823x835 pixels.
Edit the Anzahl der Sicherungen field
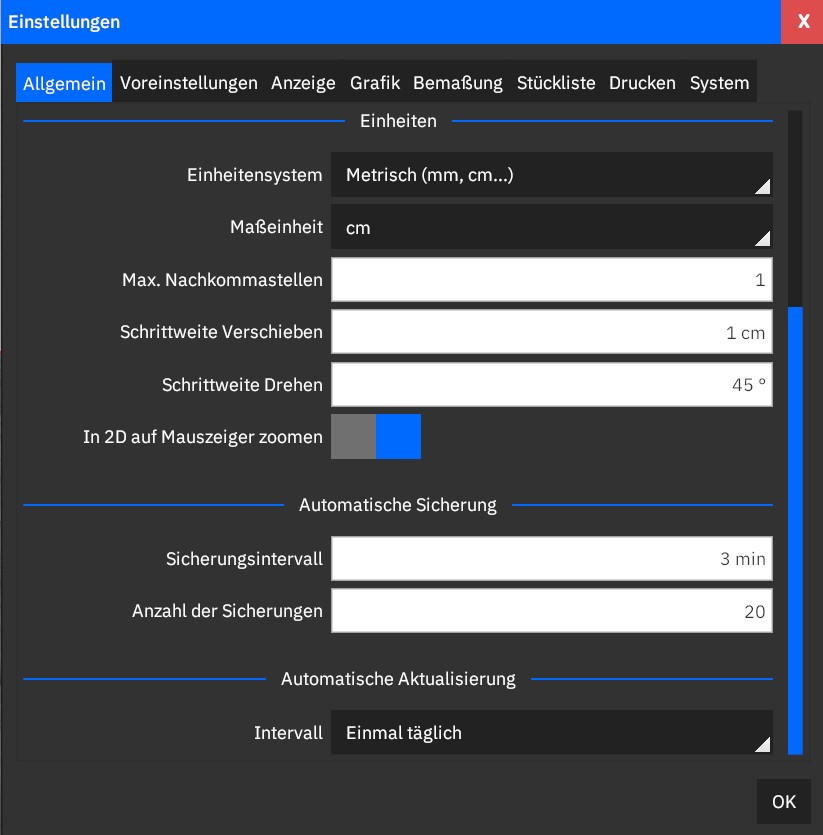pyautogui.click(x=552, y=611)
